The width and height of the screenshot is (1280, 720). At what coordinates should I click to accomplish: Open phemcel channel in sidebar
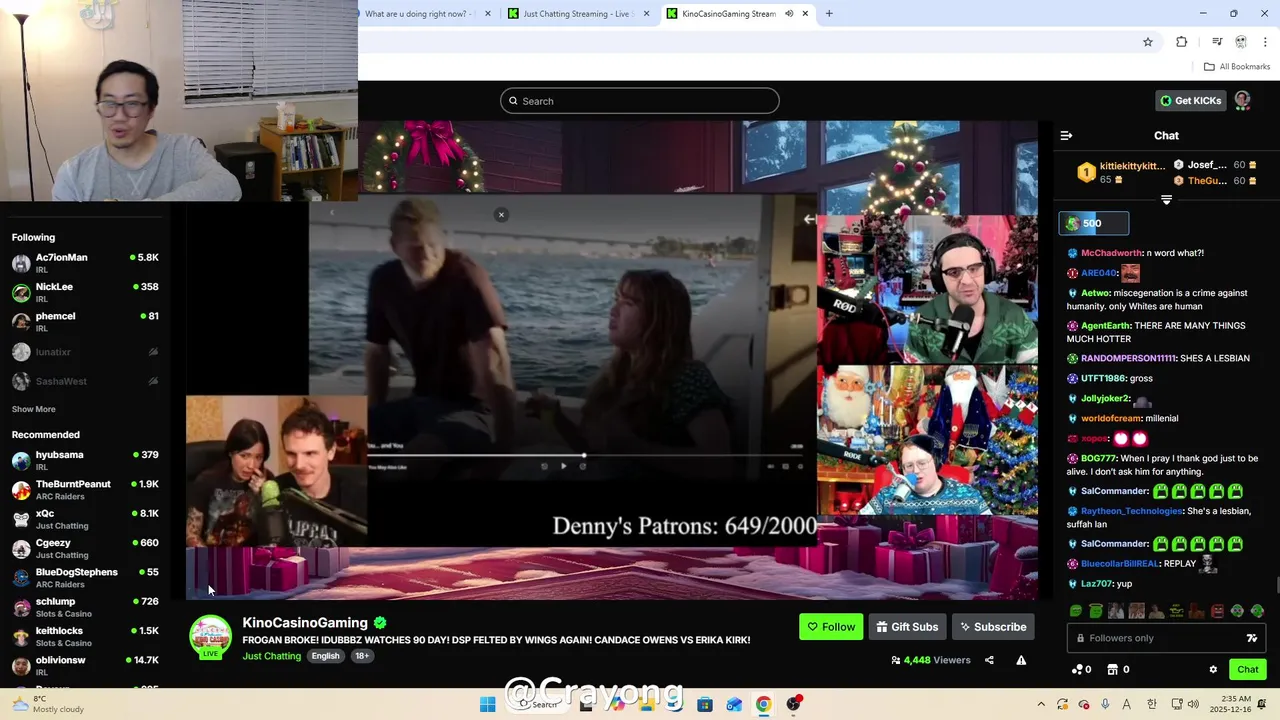pos(85,321)
